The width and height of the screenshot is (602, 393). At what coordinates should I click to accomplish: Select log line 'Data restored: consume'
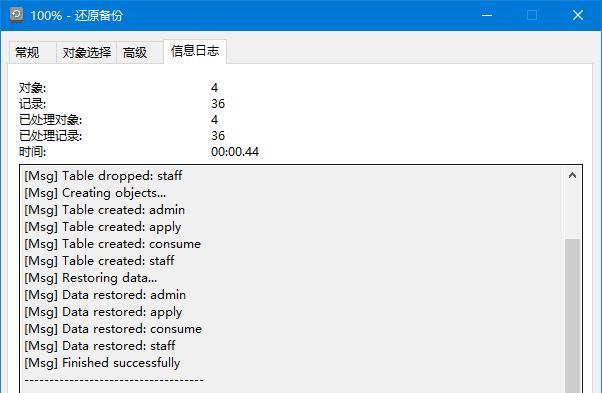(x=113, y=329)
